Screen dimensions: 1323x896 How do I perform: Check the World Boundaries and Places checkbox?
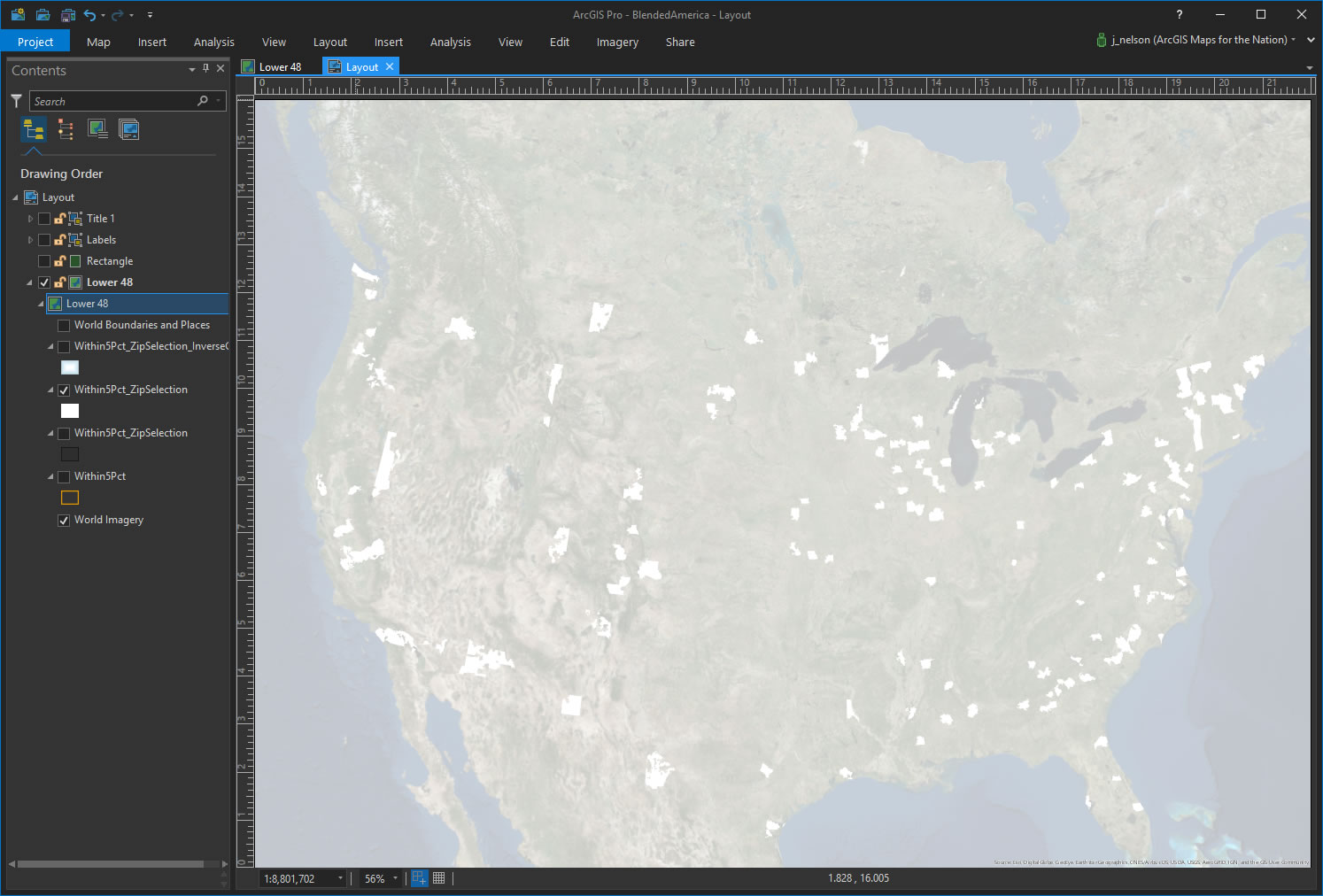click(64, 325)
